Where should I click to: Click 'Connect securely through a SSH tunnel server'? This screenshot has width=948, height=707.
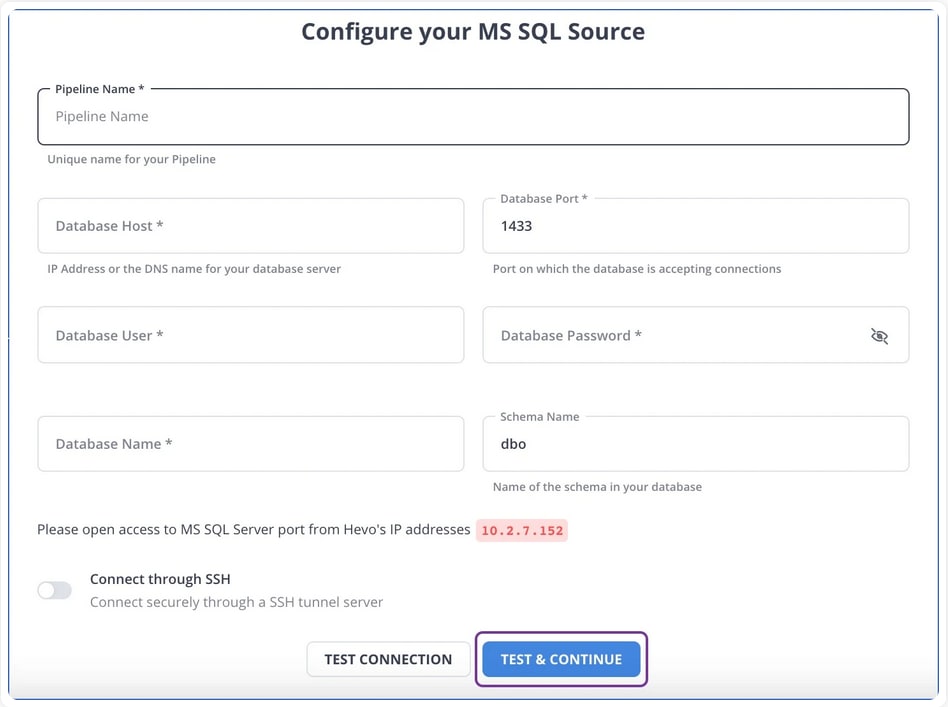236,602
